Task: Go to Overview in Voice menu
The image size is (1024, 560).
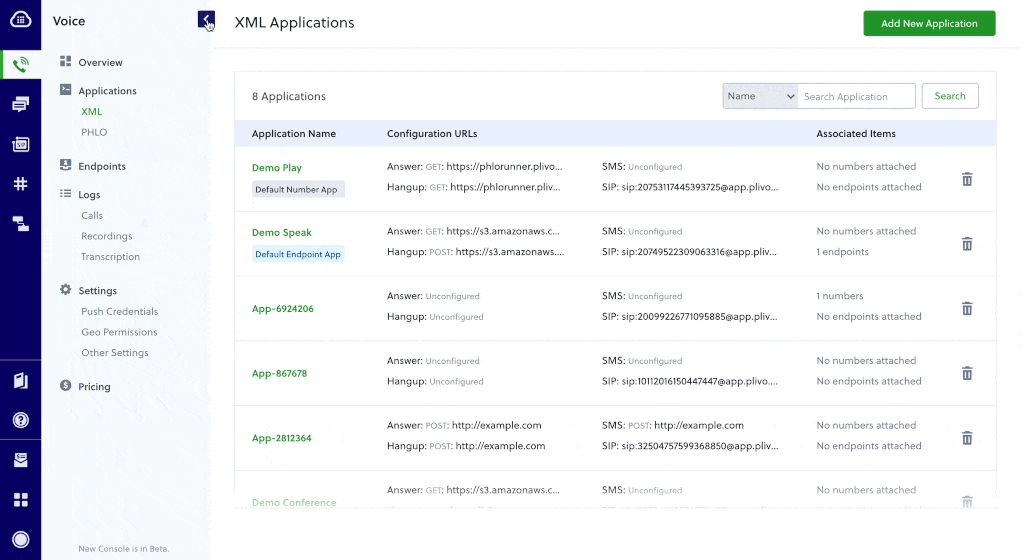Action: coord(100,63)
